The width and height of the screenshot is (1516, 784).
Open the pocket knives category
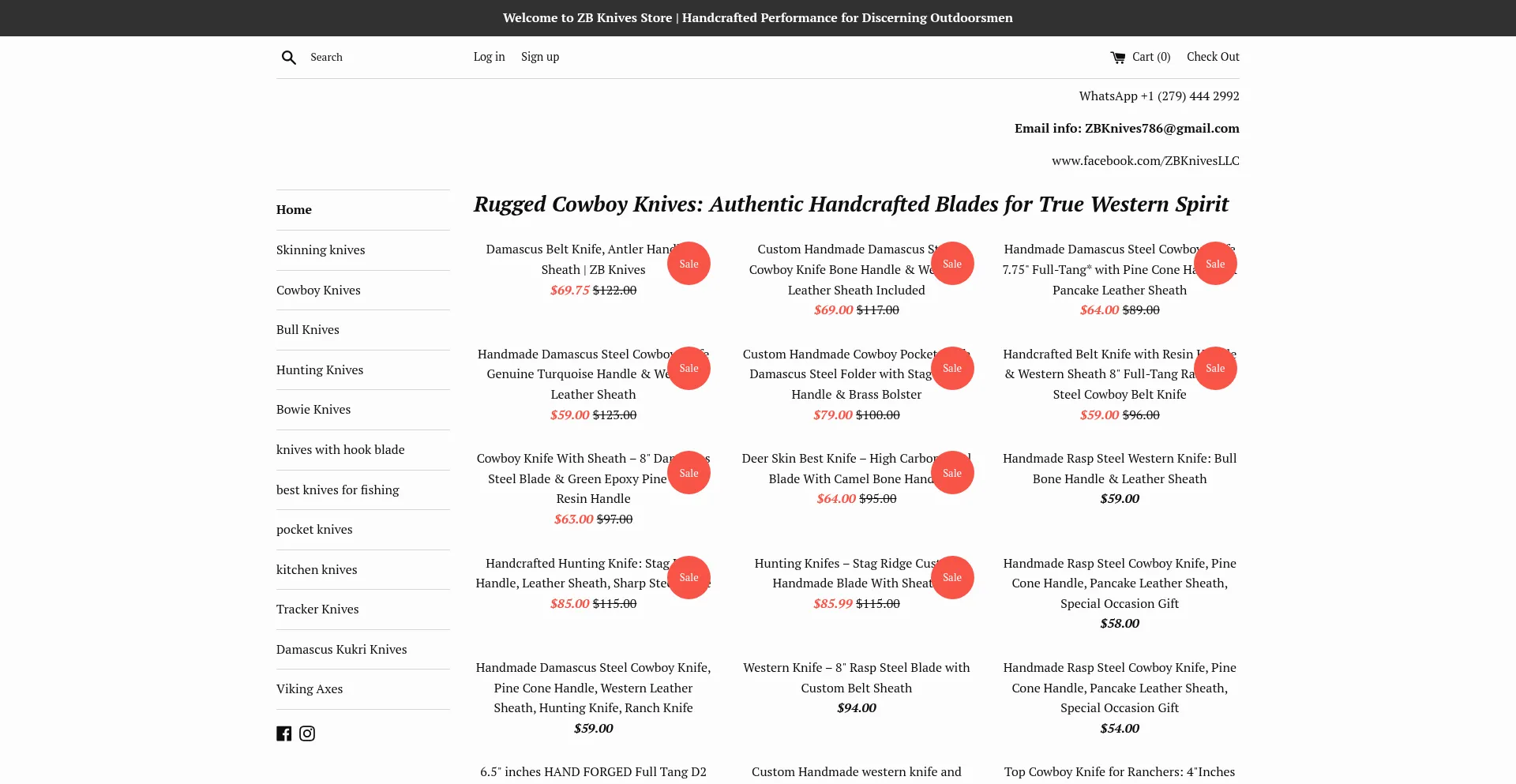pos(314,530)
